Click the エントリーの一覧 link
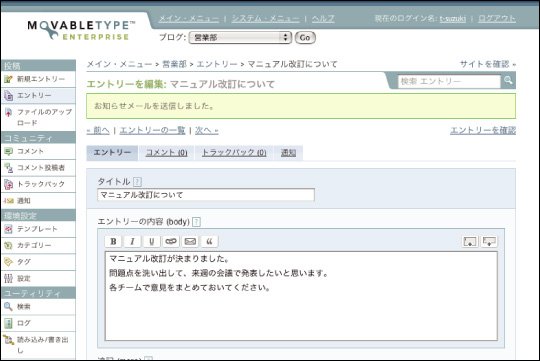Image resolution: width=540 pixels, height=361 pixels. click(152, 131)
